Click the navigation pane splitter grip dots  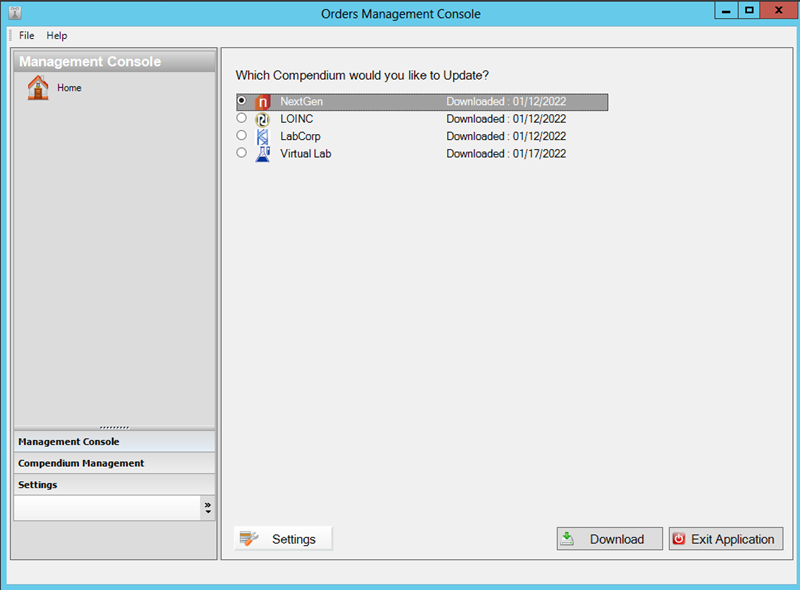coord(114,427)
